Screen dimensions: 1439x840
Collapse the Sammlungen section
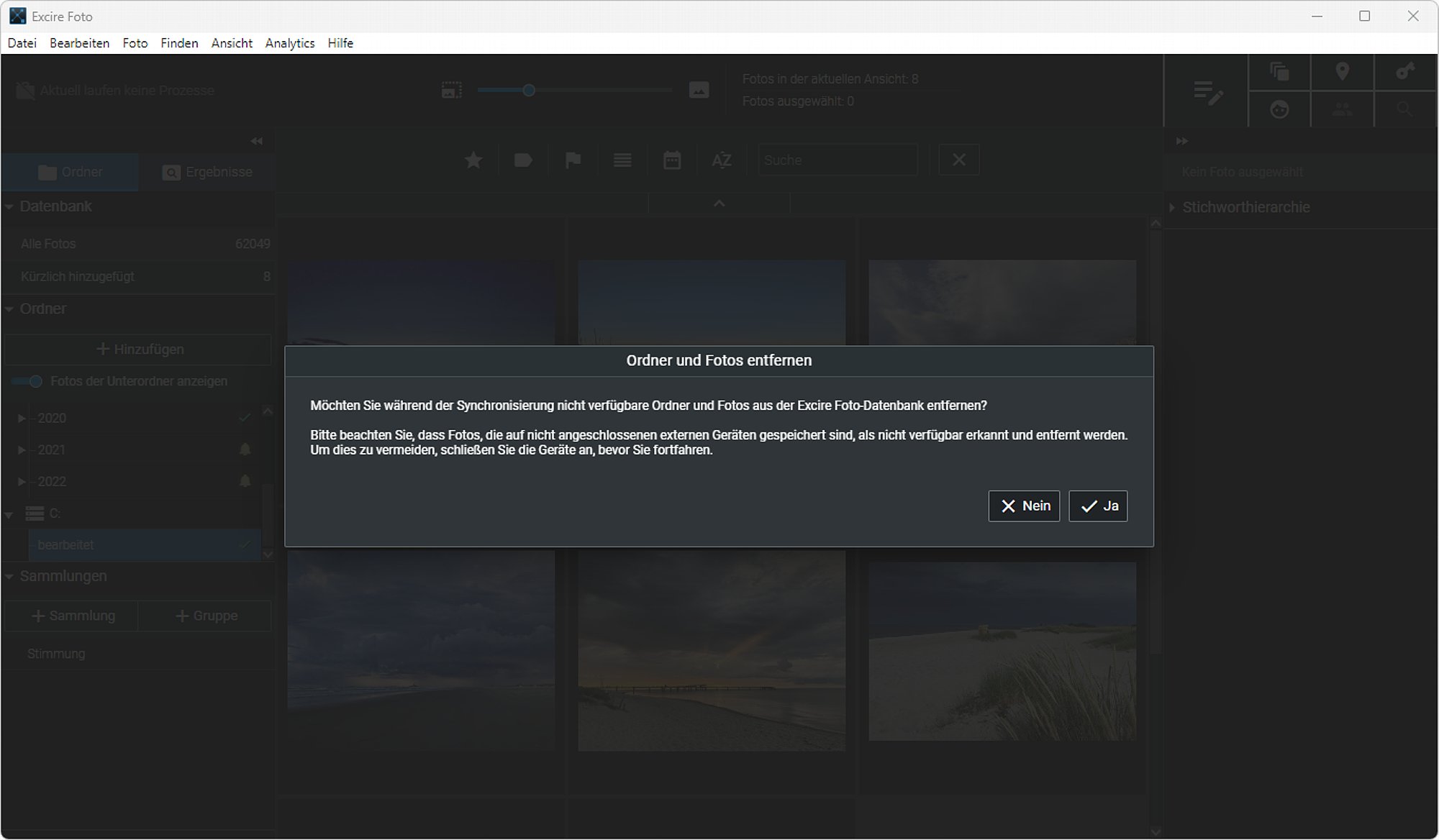coord(9,577)
